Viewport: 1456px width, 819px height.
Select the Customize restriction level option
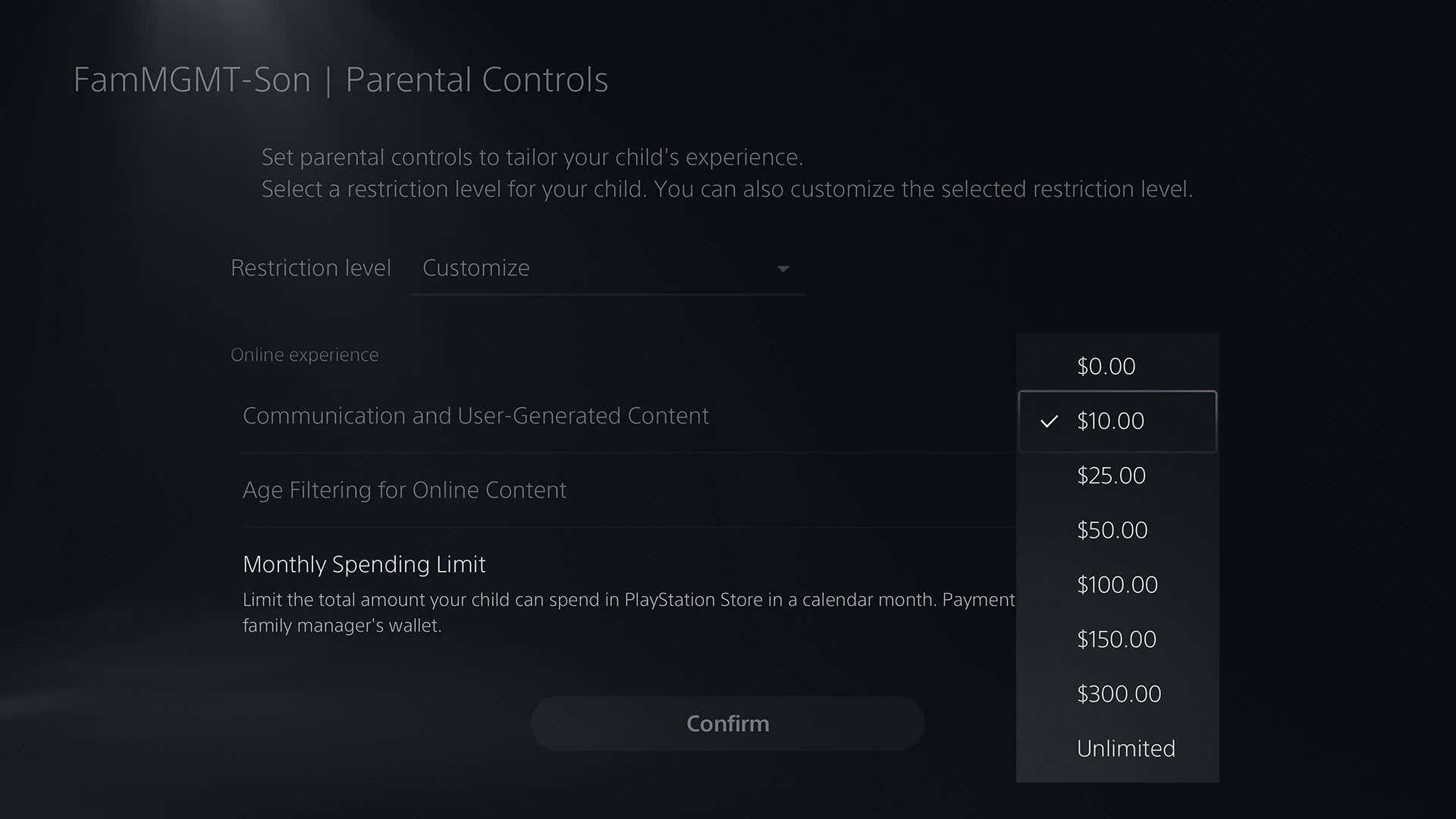[x=475, y=268]
